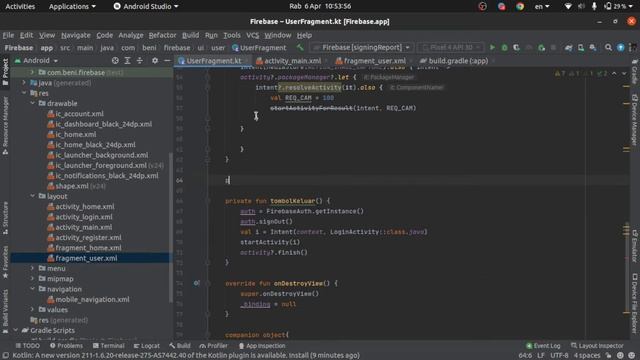
Task: Click the Sync Project with Gradle icon
Action: click(x=569, y=48)
